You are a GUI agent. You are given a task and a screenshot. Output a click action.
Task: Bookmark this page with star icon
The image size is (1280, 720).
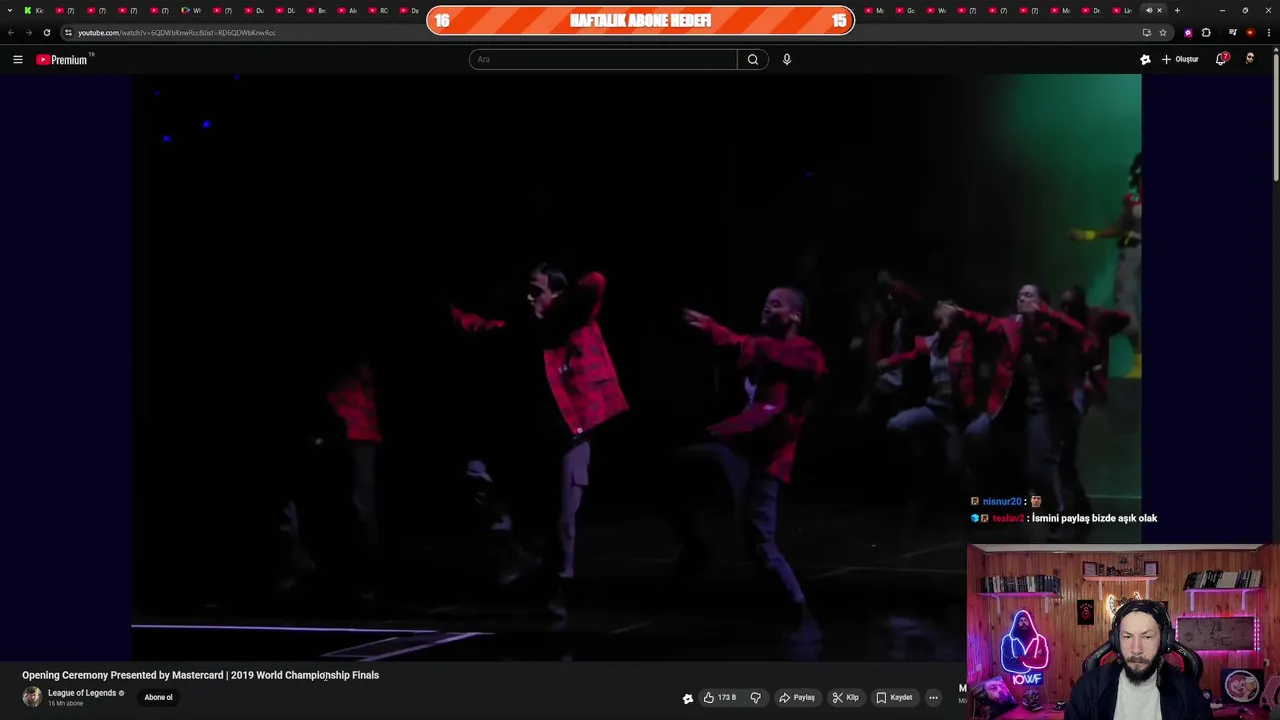point(1162,32)
